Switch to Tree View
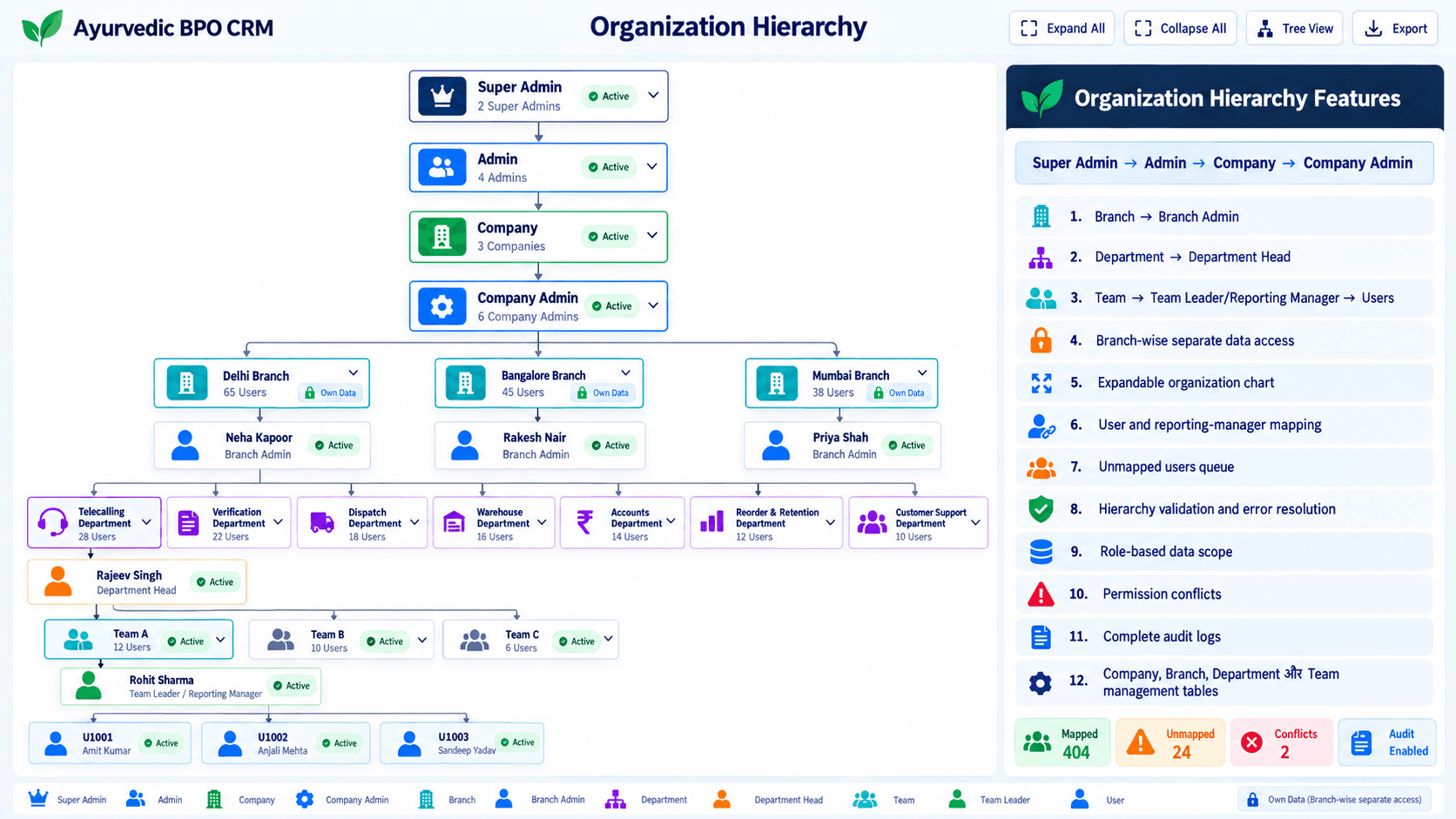Viewport: 1456px width, 819px height. (x=1295, y=29)
